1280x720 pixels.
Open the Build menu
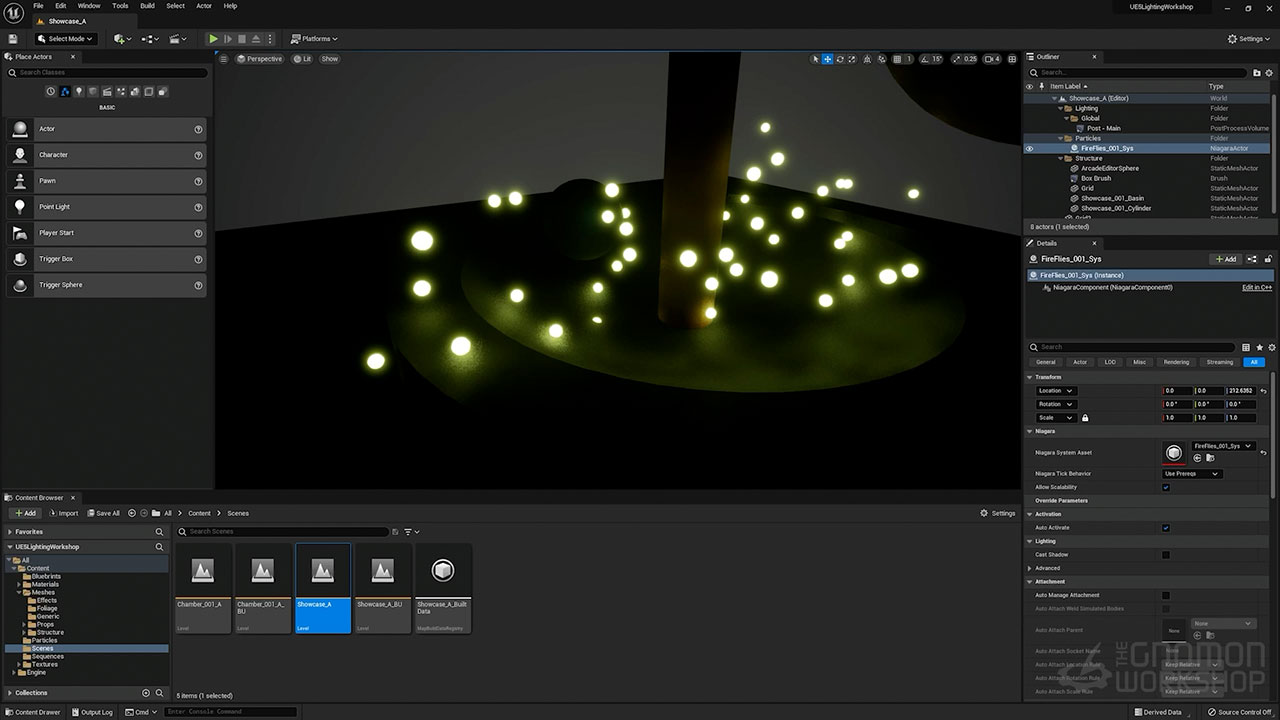click(147, 6)
